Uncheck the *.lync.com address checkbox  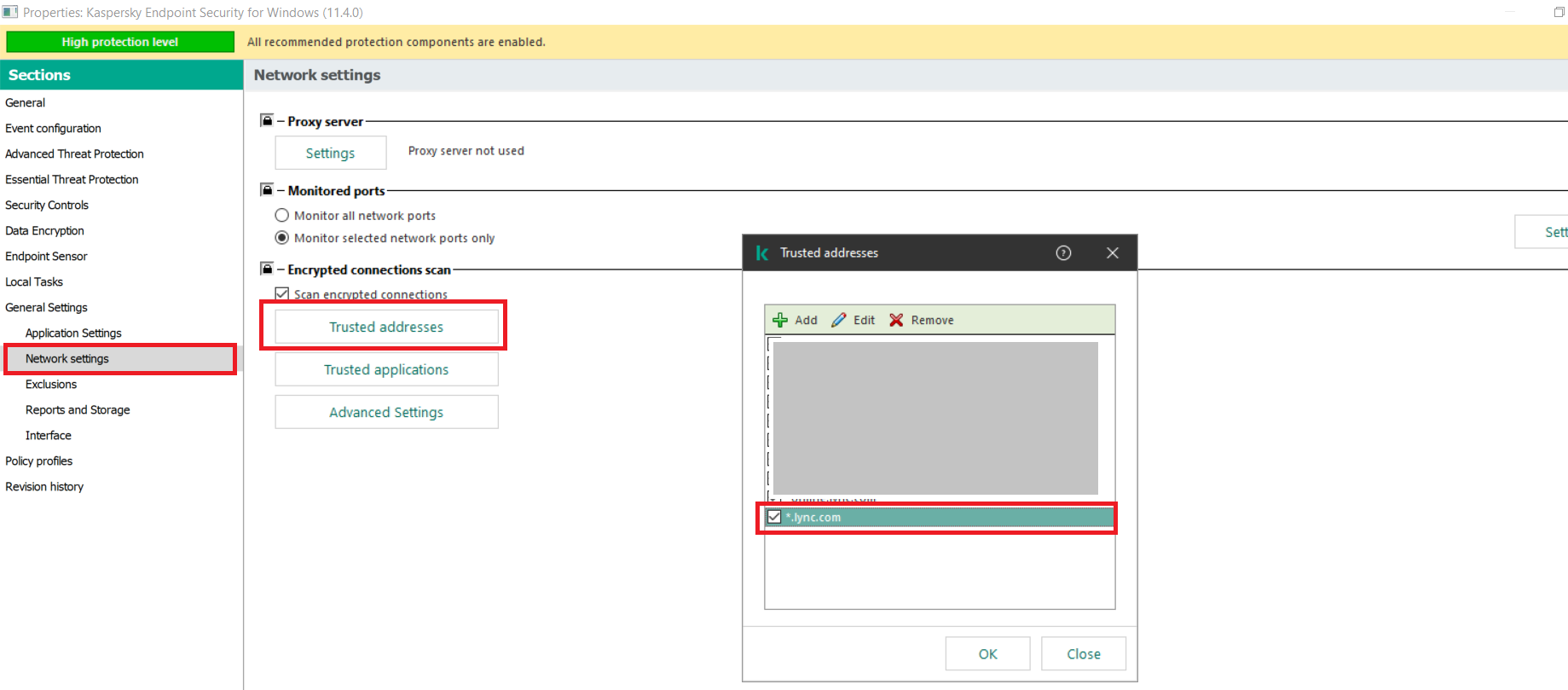point(774,517)
